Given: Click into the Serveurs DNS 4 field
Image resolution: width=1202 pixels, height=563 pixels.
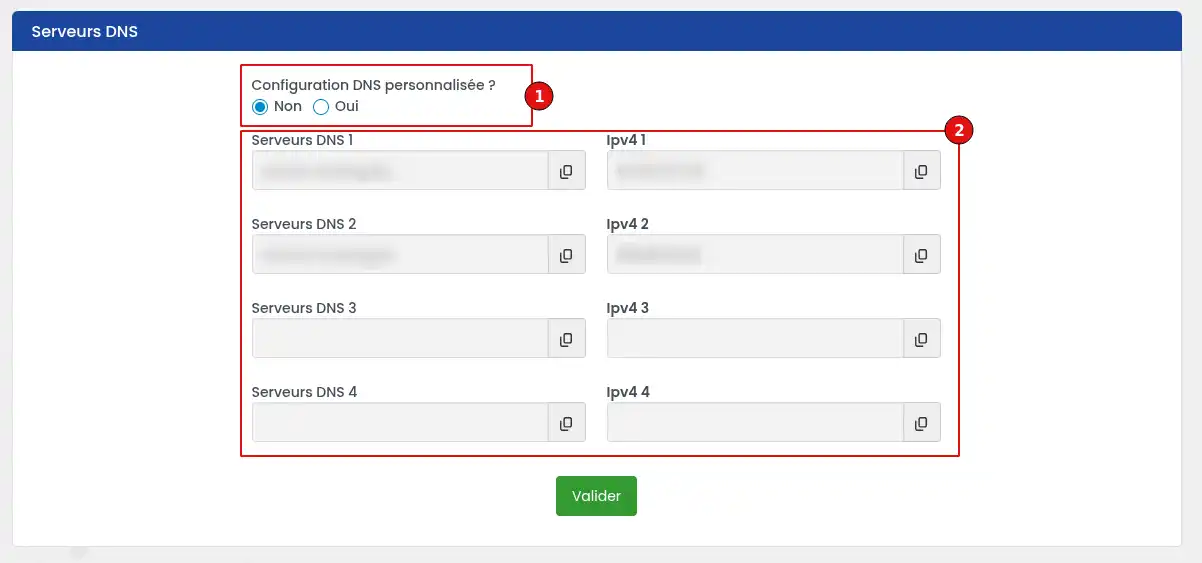Looking at the screenshot, I should 400,423.
